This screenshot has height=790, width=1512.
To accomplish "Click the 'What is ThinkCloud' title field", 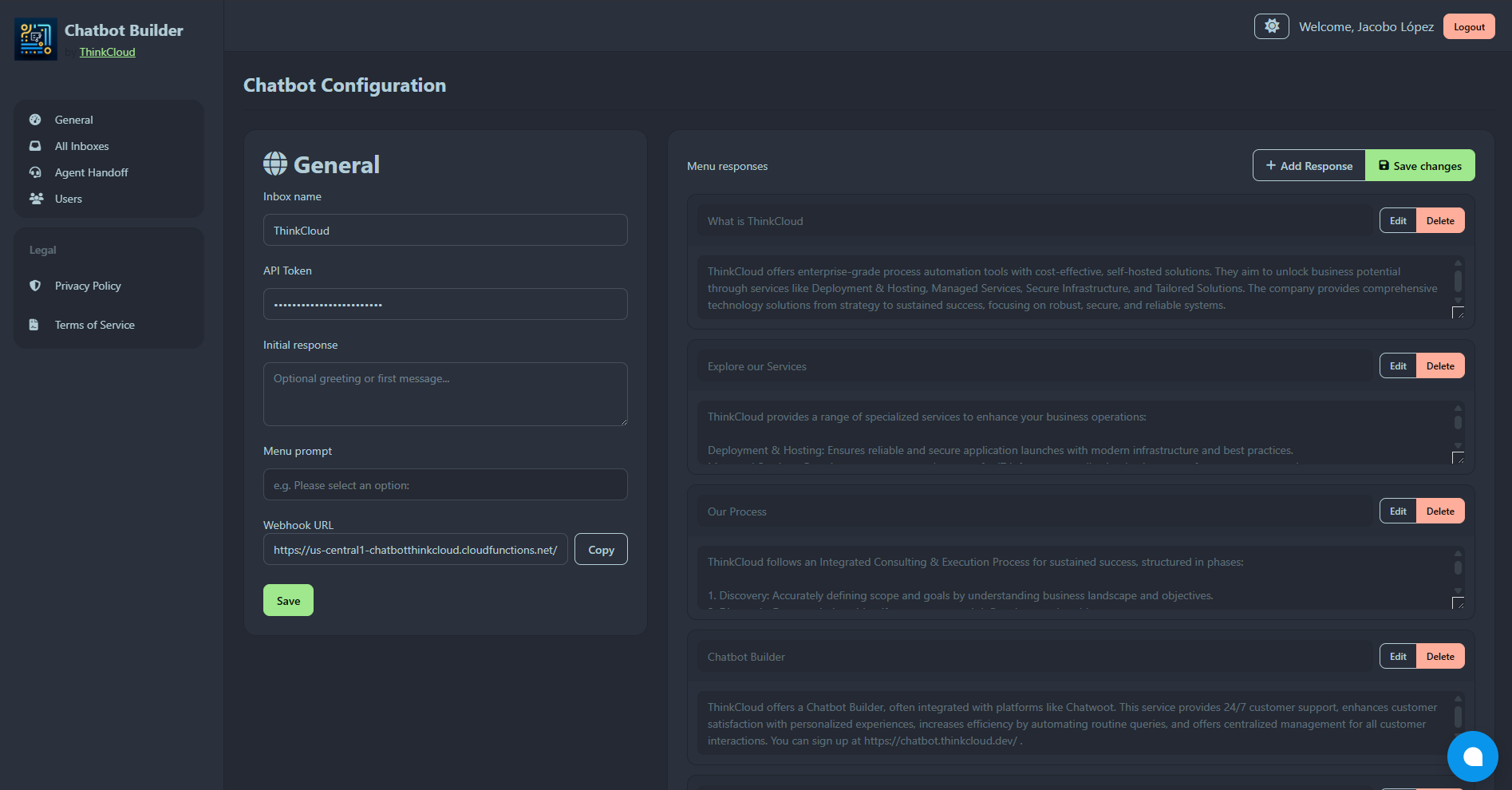I will [x=1036, y=220].
